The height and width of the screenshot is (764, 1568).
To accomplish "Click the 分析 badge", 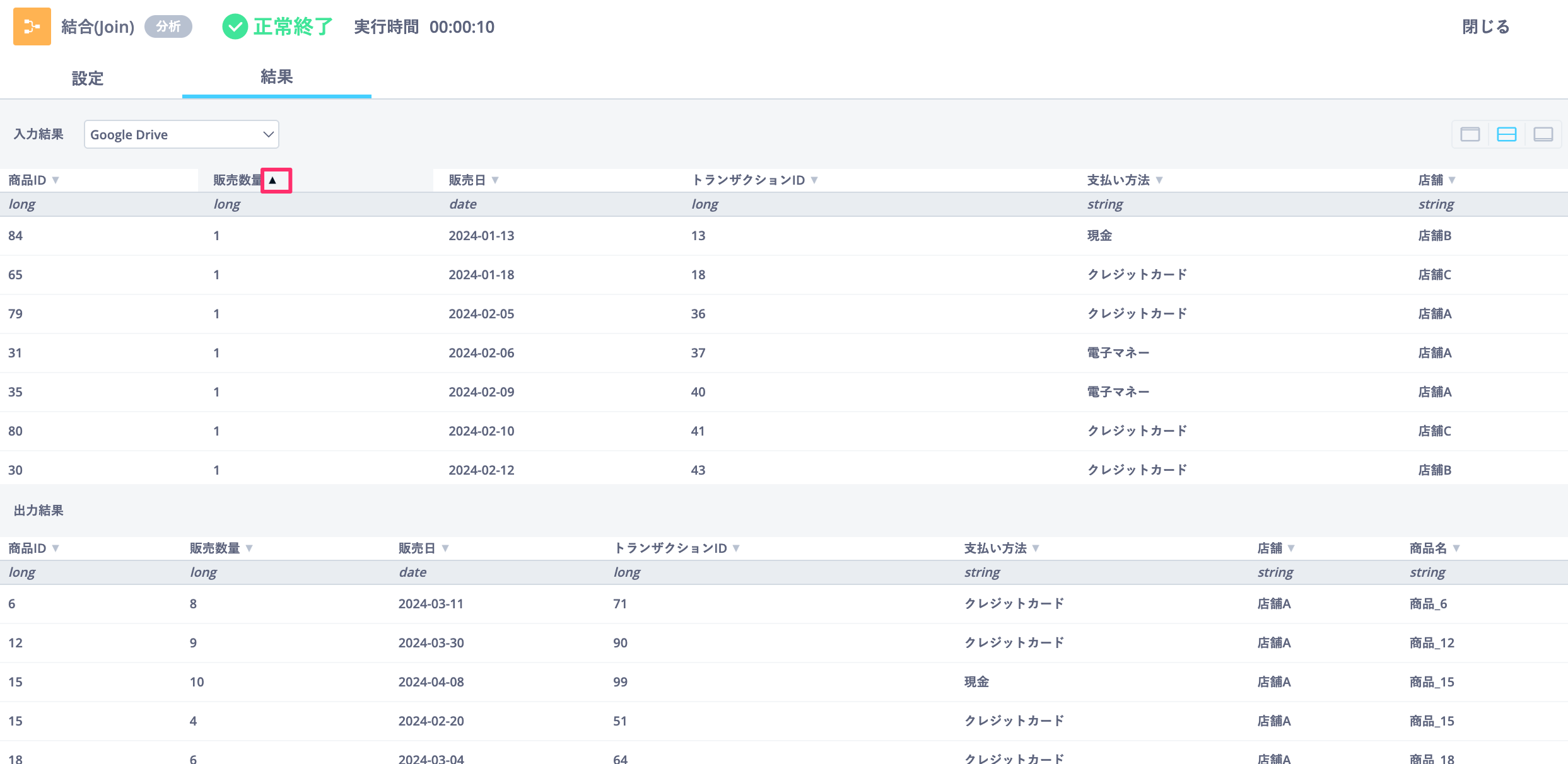I will [168, 26].
